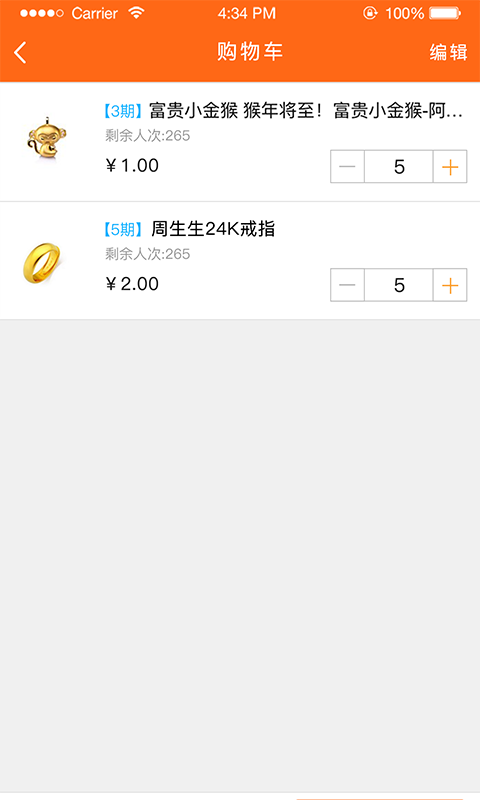Tap the 【5期】 period tag

coord(123,229)
